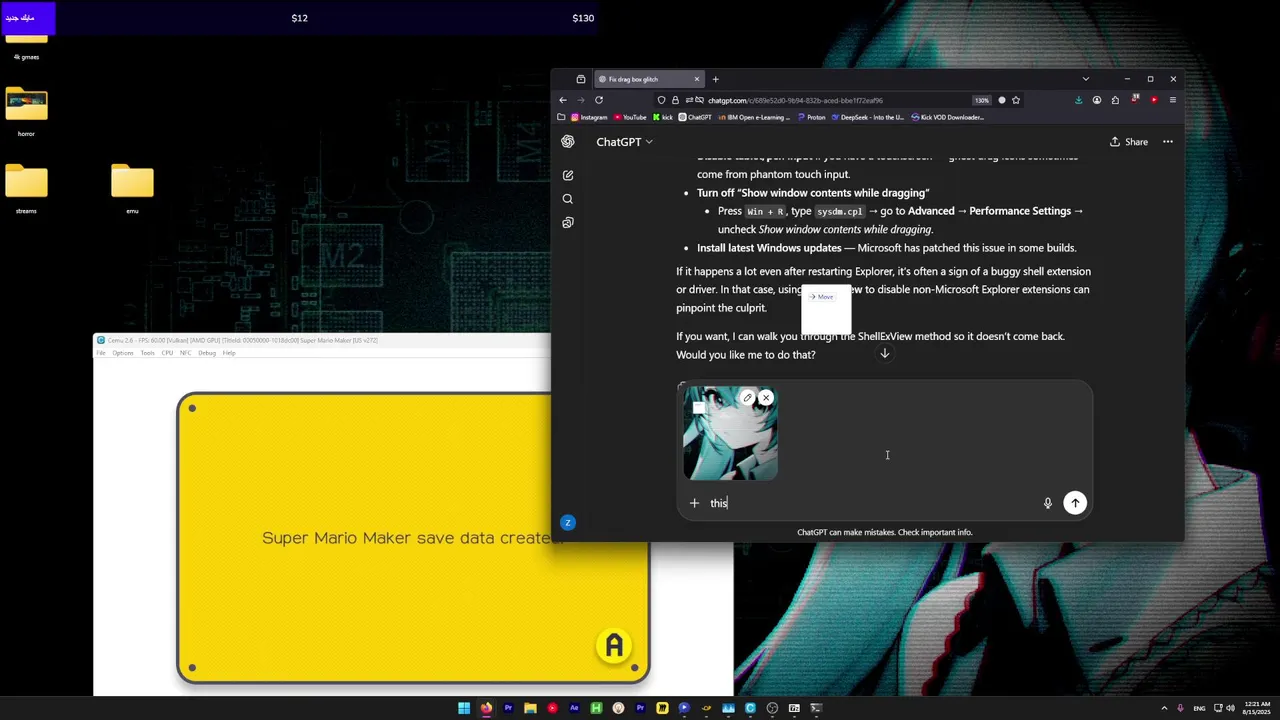Image resolution: width=1280 pixels, height=720 pixels.
Task: Click the ENG language indicator in tray
Action: click(1199, 708)
